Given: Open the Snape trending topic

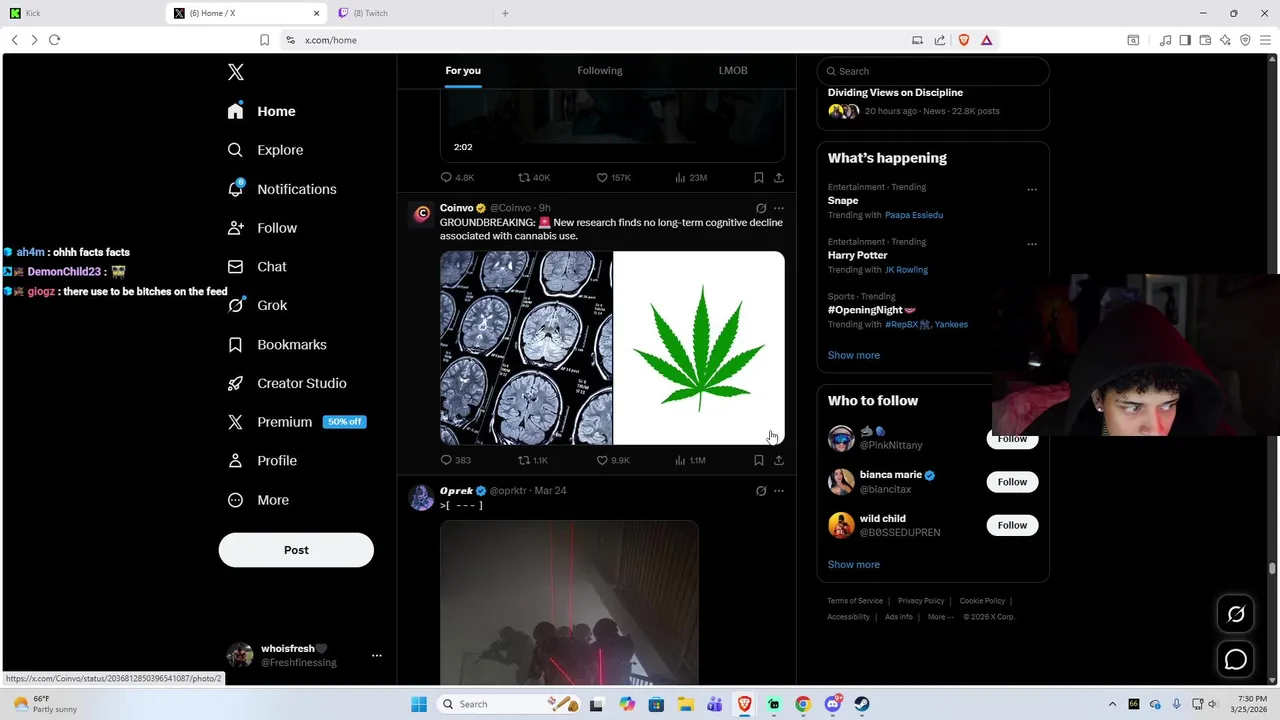Looking at the screenshot, I should pyautogui.click(x=843, y=200).
